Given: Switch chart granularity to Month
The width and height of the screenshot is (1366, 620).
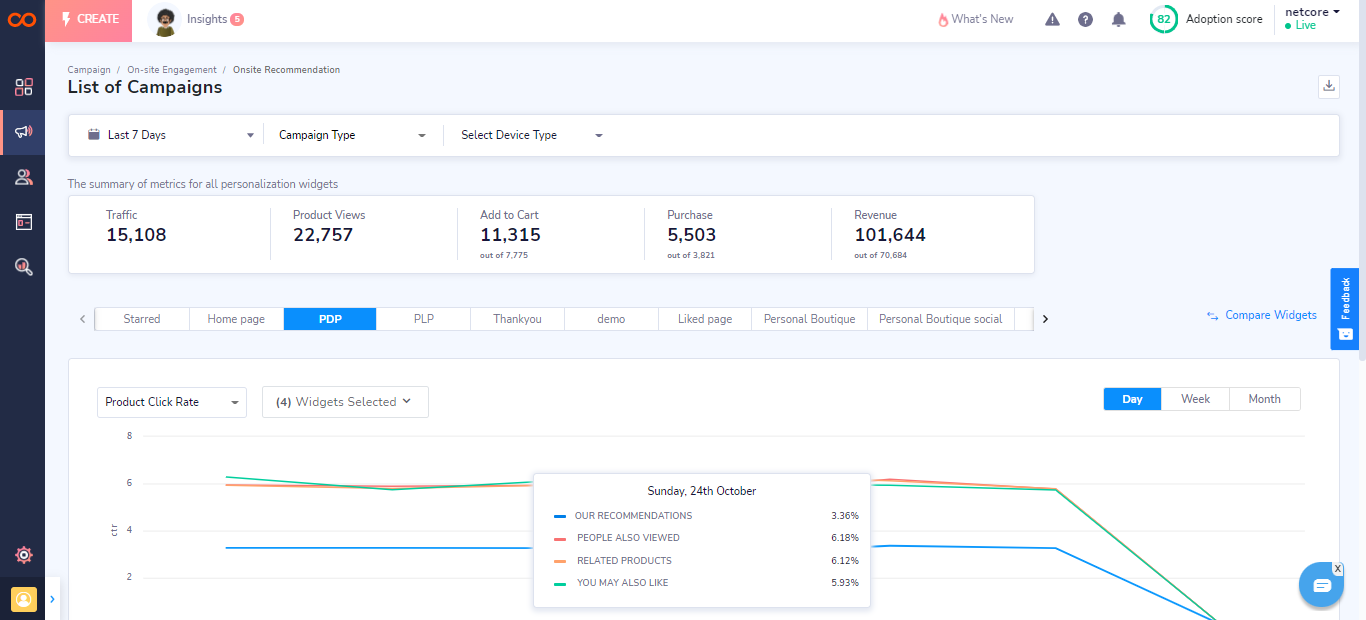Looking at the screenshot, I should tap(1264, 399).
